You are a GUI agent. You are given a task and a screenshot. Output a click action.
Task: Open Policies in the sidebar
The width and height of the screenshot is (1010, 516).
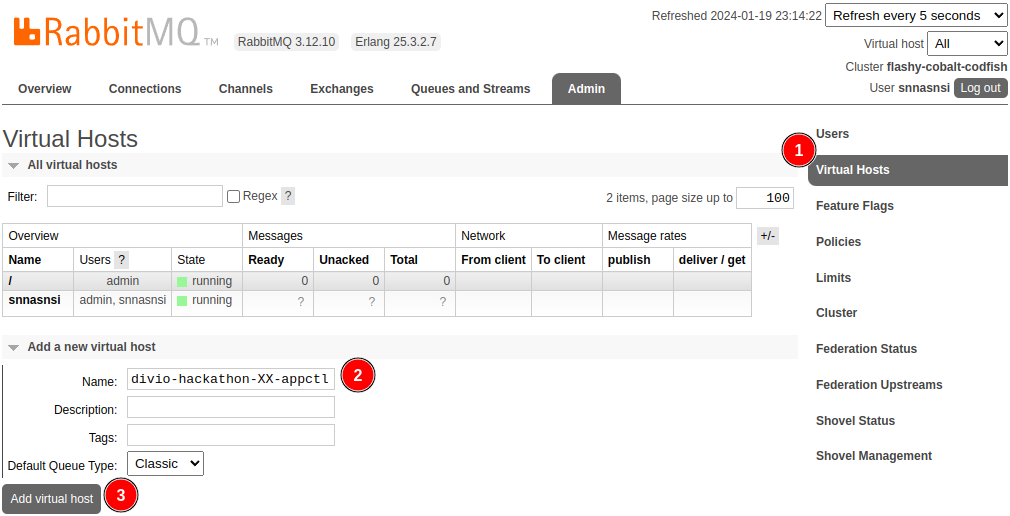click(838, 242)
